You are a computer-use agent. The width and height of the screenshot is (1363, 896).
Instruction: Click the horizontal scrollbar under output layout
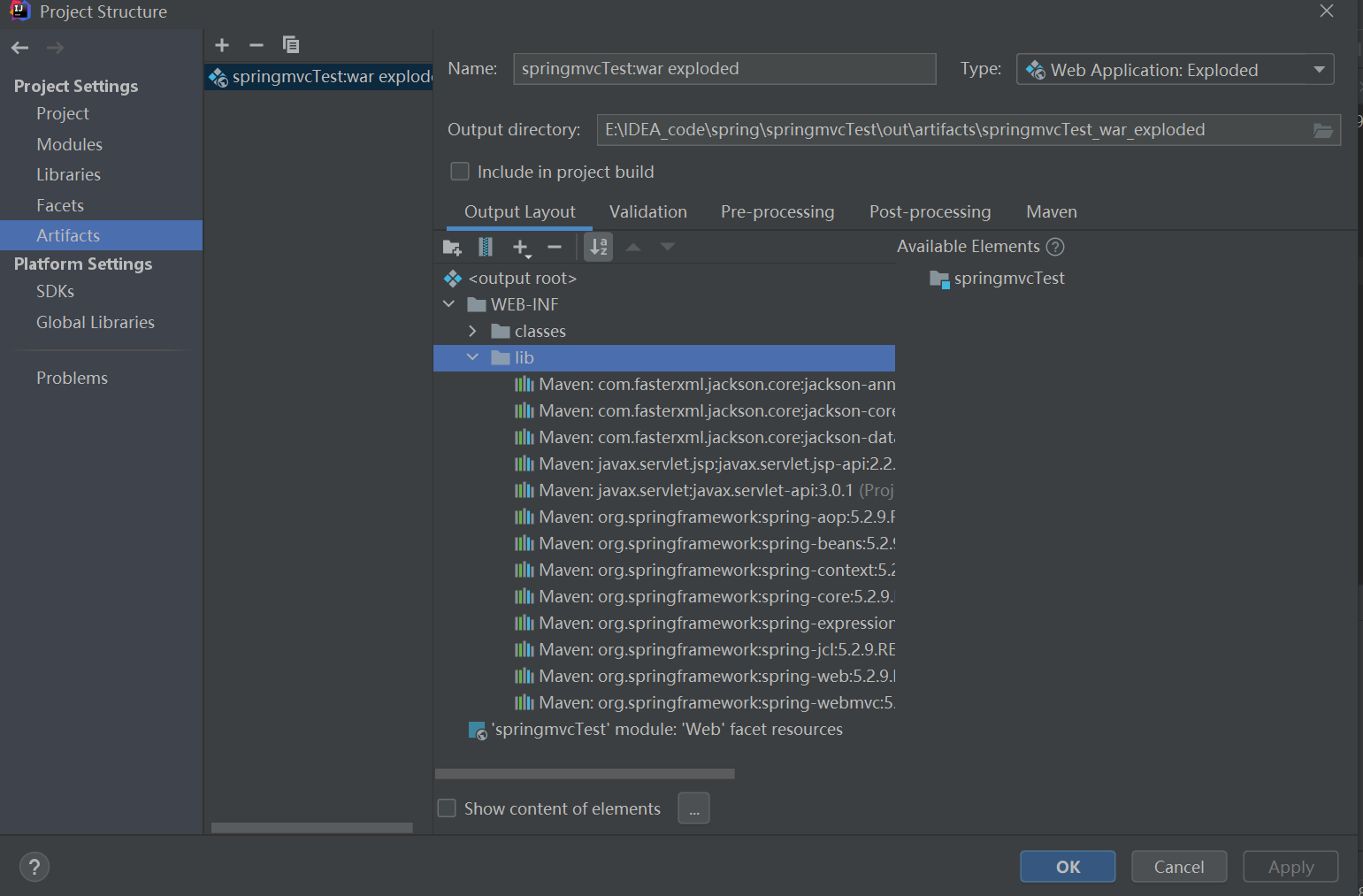coord(585,774)
